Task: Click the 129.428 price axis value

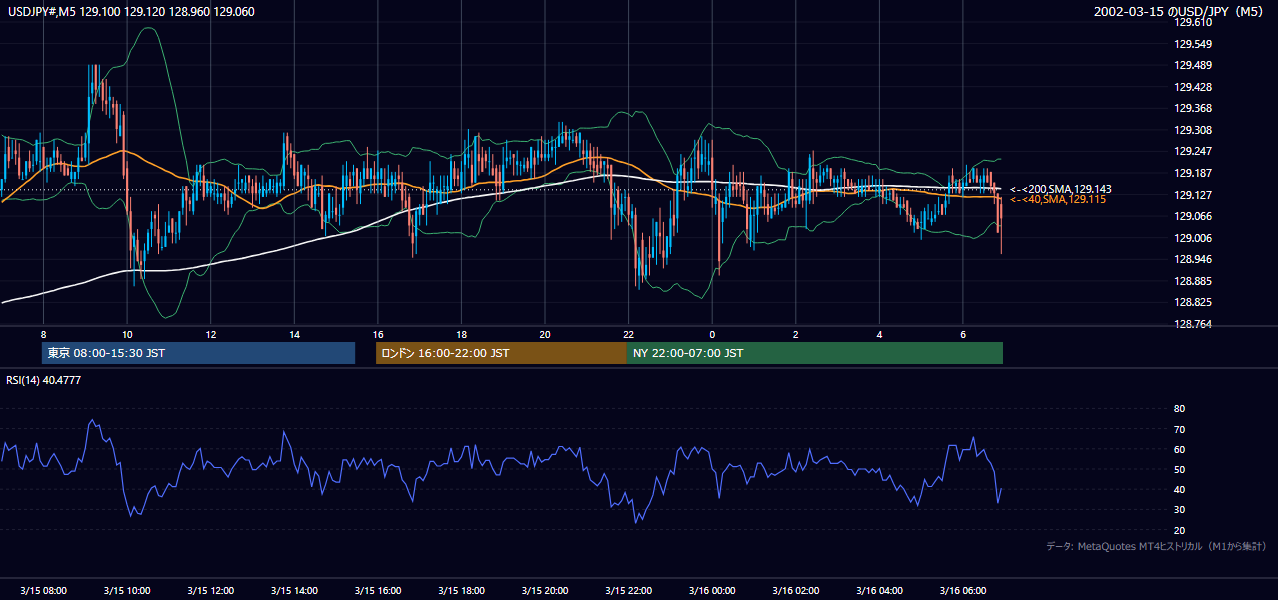Action: 1193,88
